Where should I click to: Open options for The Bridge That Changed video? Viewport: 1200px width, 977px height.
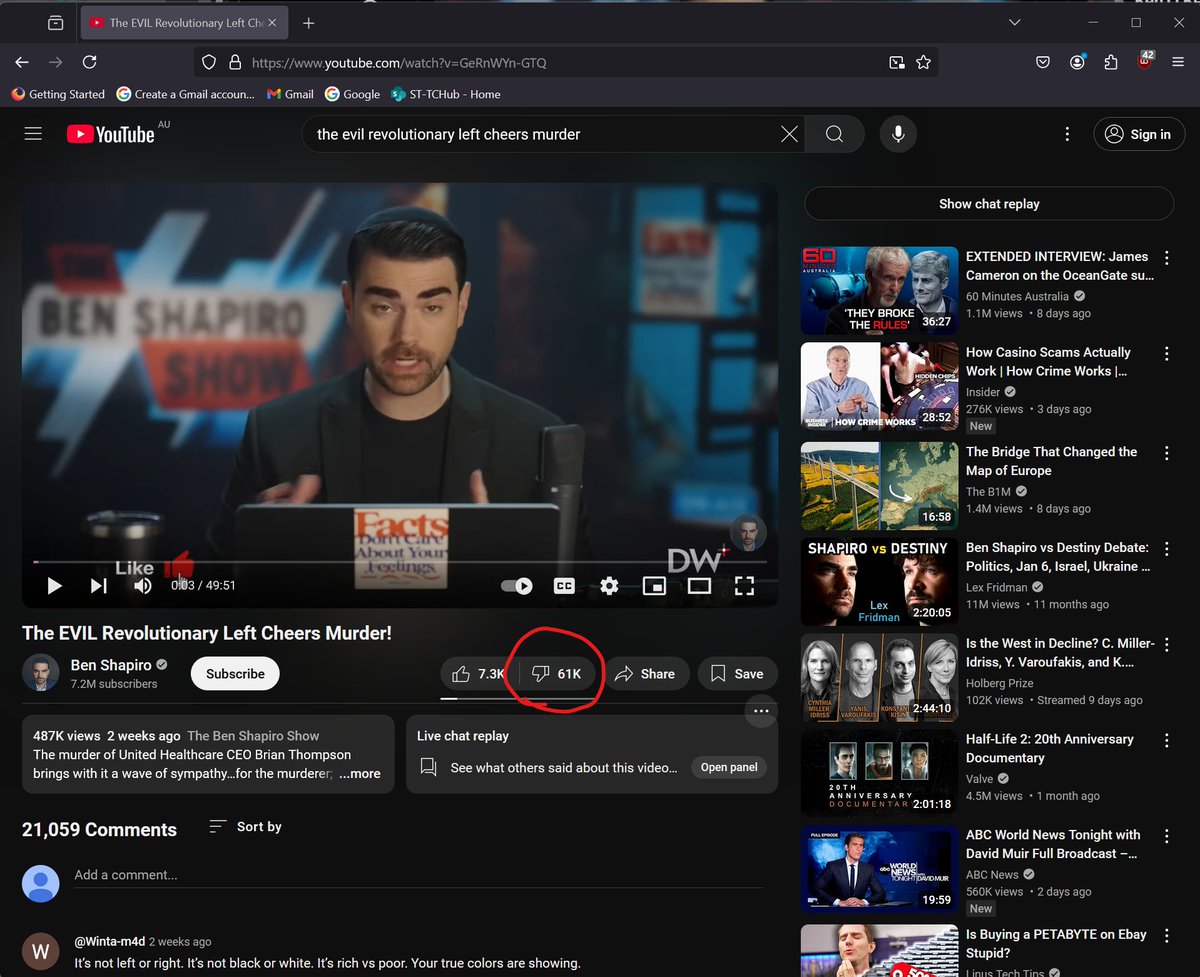click(1166, 453)
